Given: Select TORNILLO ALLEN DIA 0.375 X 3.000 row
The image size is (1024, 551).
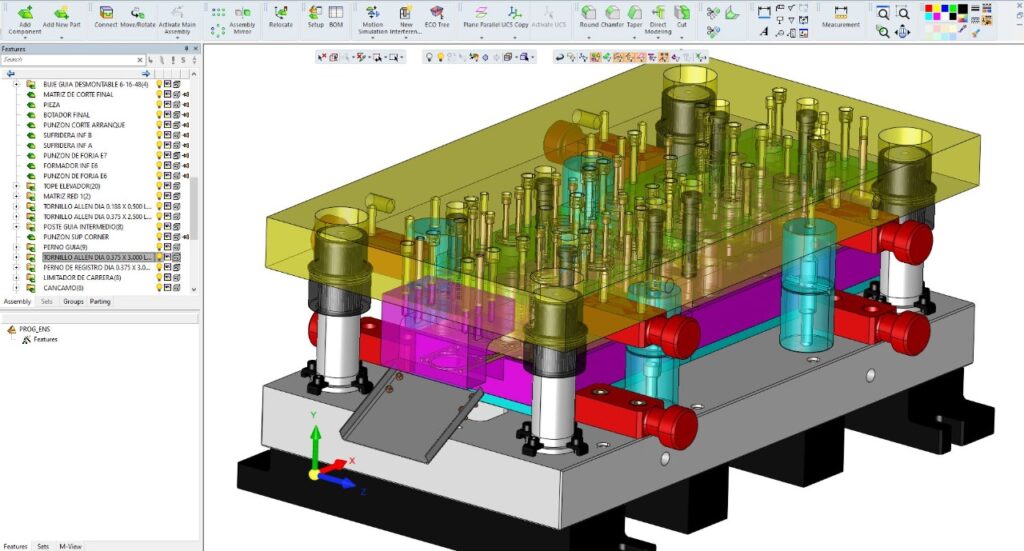Looking at the screenshot, I should click(x=97, y=257).
